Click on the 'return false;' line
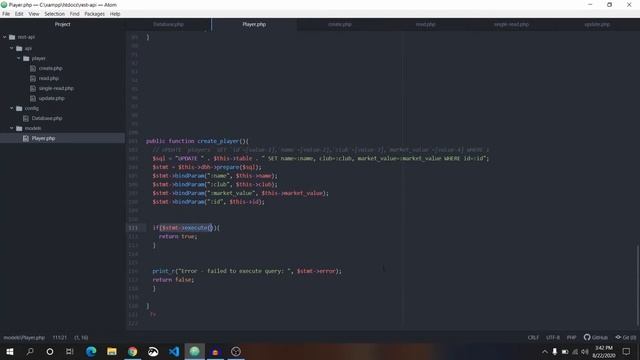 [173, 280]
